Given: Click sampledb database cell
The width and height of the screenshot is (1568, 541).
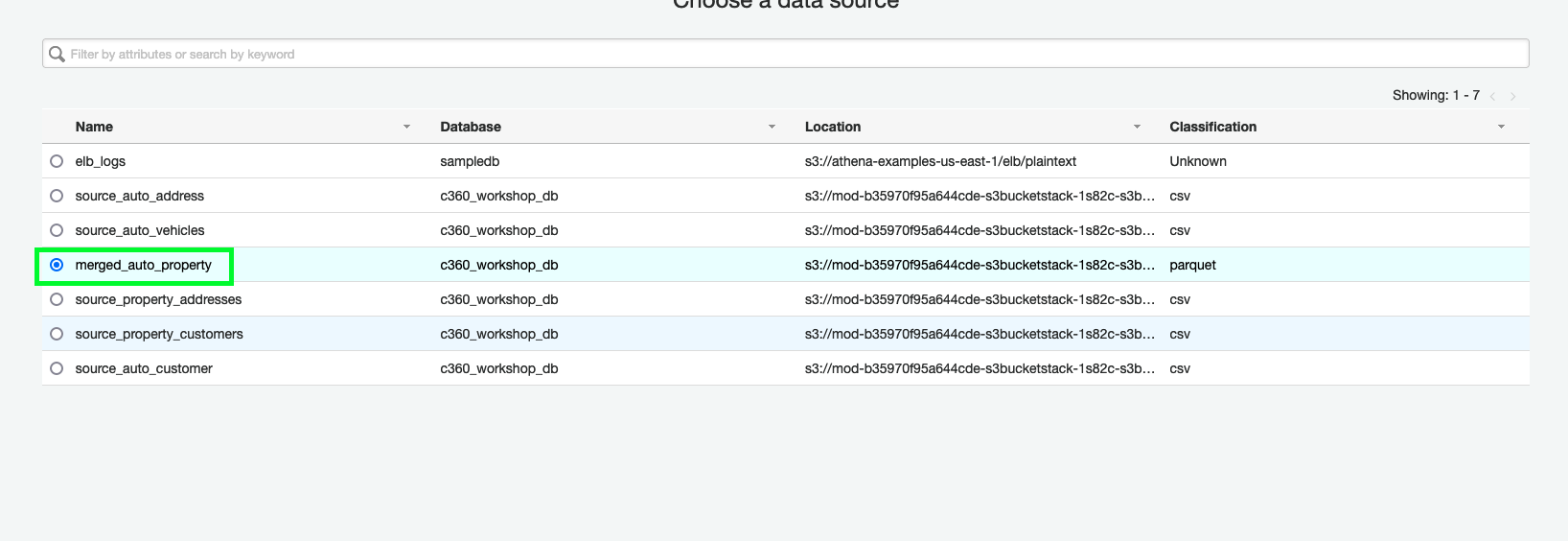Looking at the screenshot, I should [x=470, y=161].
